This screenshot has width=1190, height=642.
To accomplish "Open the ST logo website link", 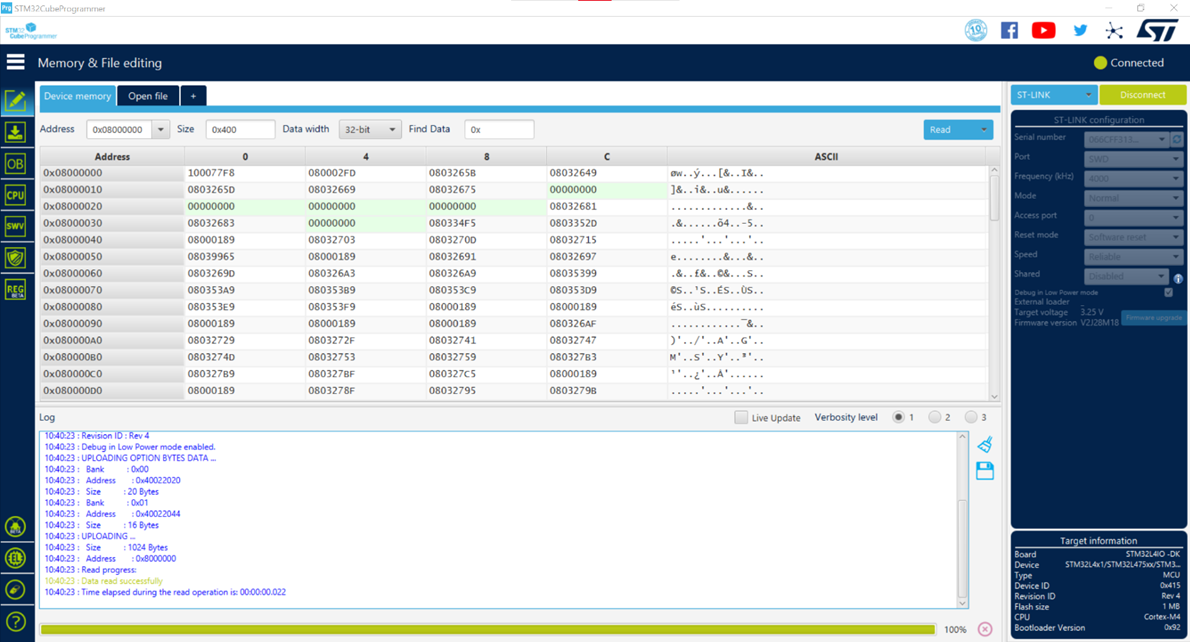I will 1157,30.
